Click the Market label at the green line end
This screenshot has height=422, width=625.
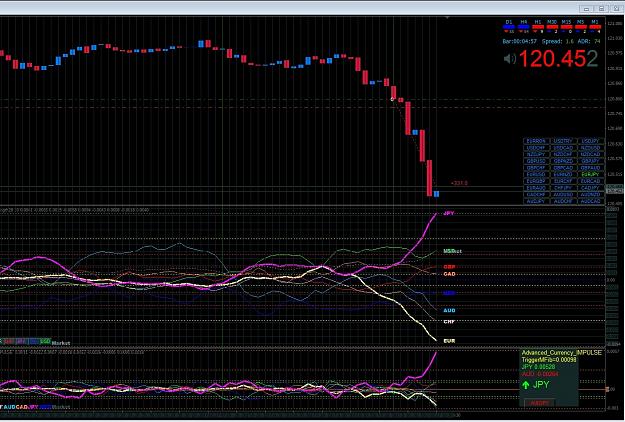point(452,251)
